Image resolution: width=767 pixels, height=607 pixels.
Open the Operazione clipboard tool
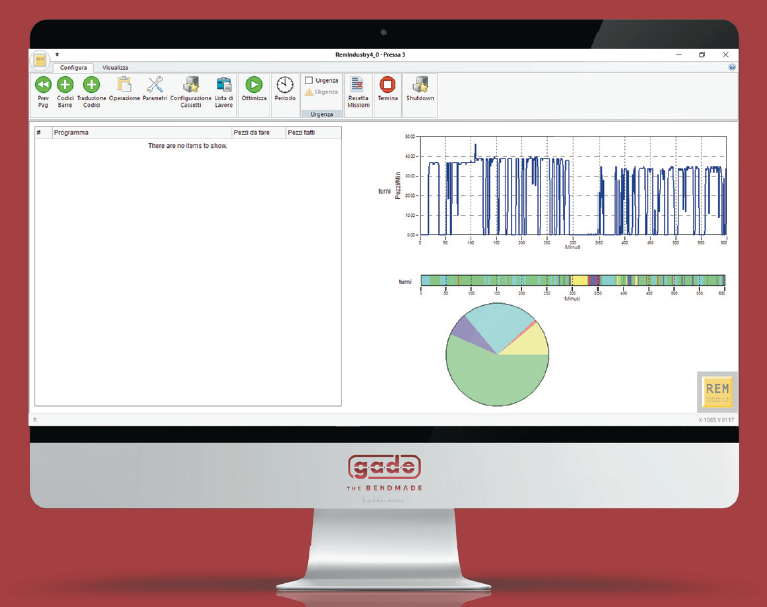pyautogui.click(x=124, y=85)
